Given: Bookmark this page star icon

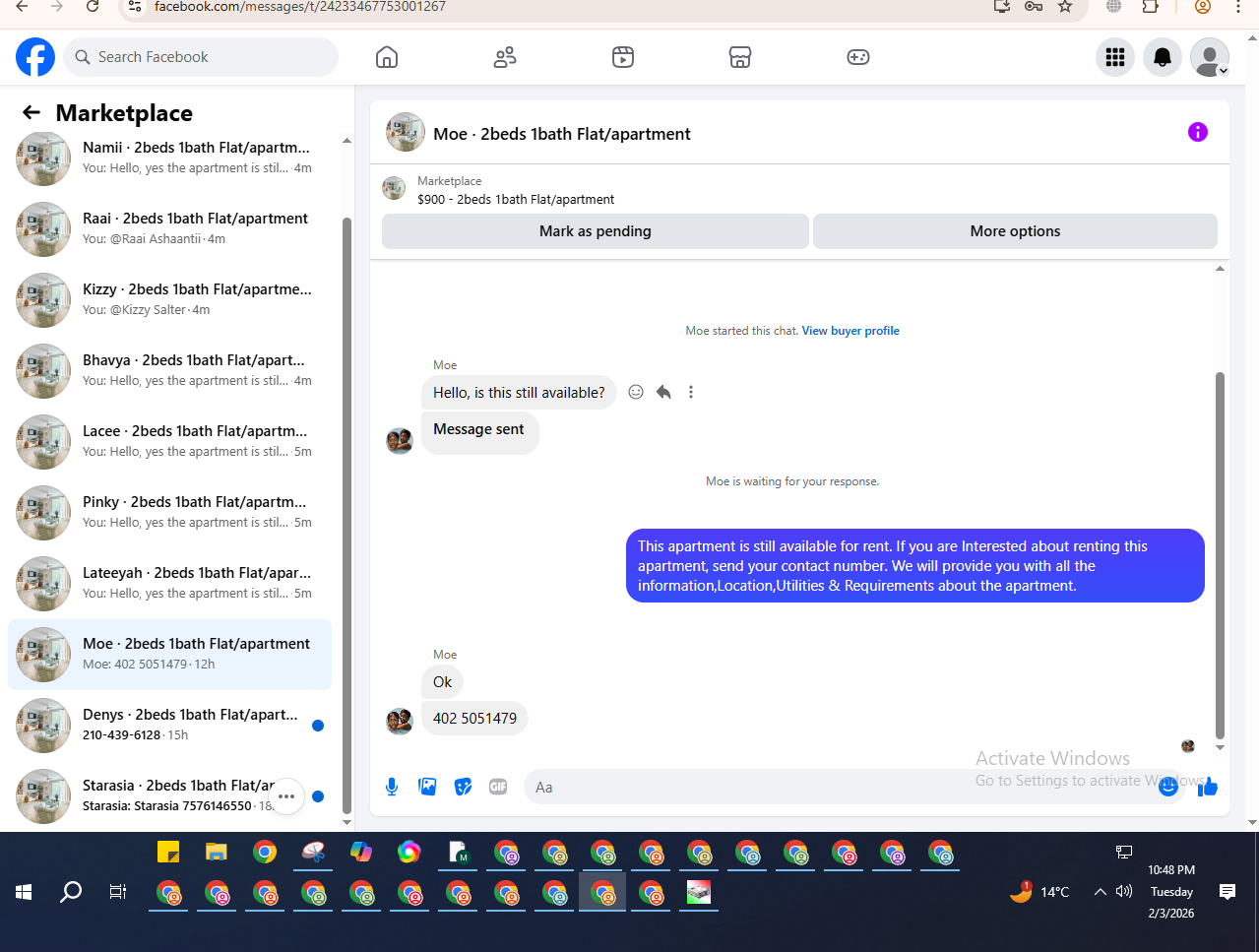Looking at the screenshot, I should [x=1065, y=7].
